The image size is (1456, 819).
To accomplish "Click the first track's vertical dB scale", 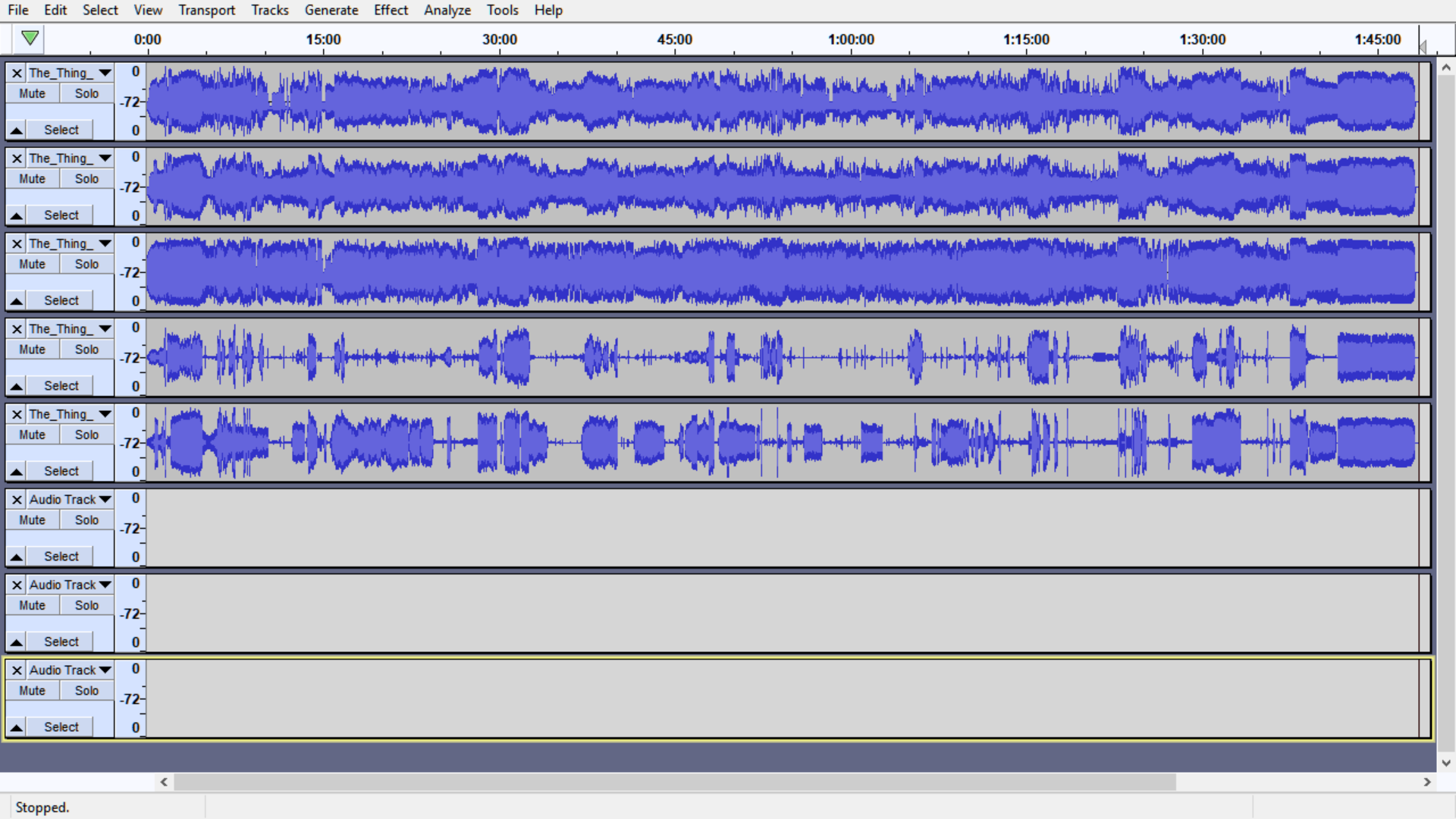I will (x=130, y=102).
